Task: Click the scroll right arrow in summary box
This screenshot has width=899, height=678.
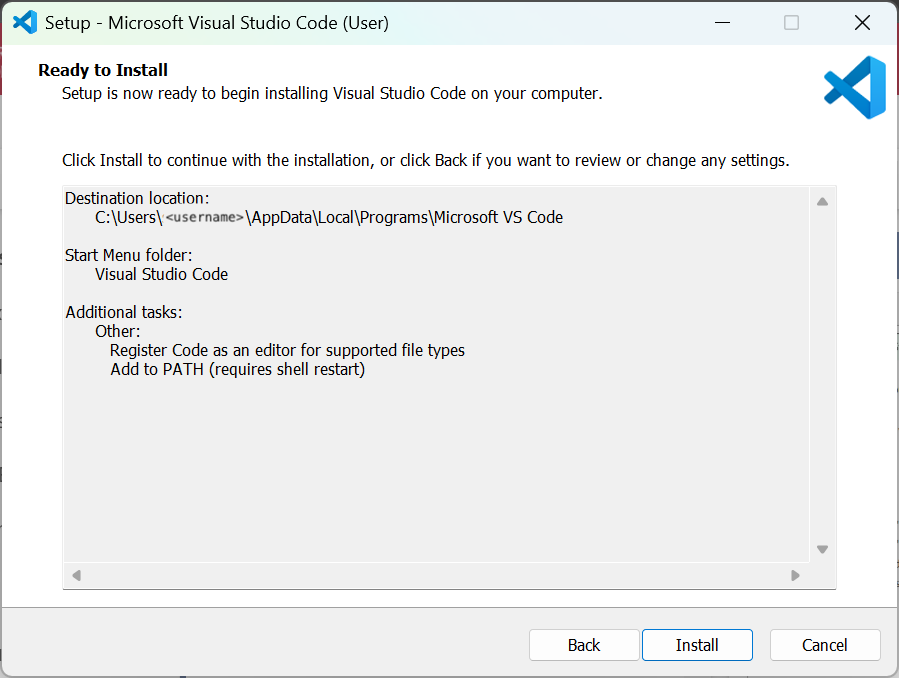Action: 795,575
